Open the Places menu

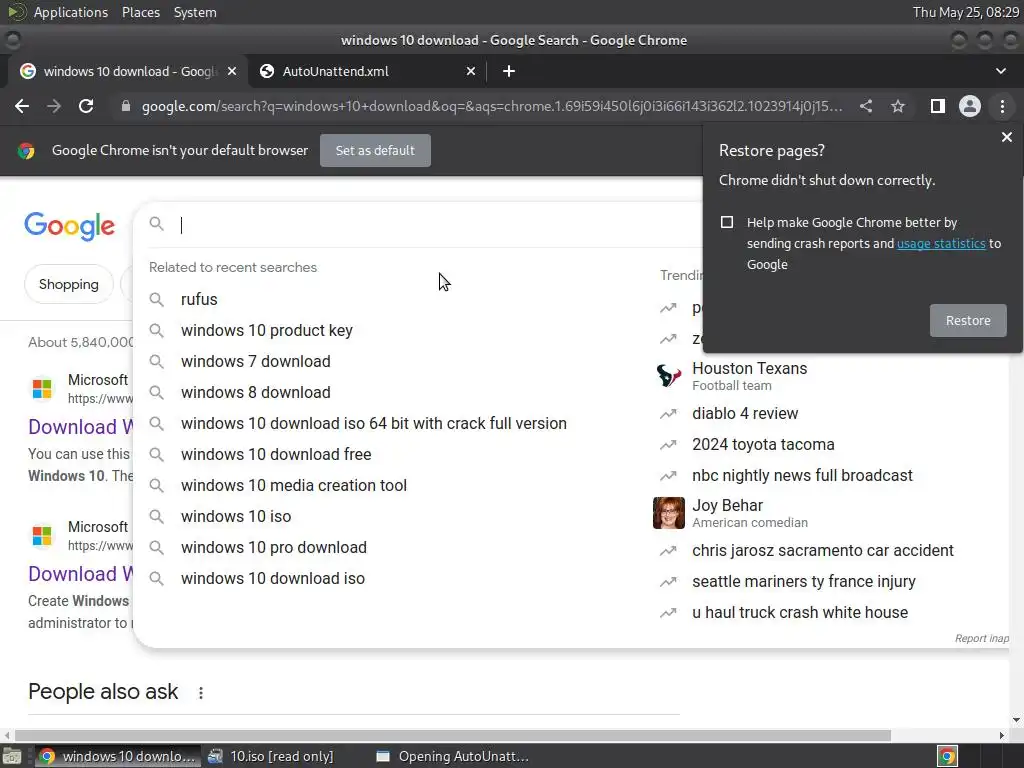click(140, 12)
